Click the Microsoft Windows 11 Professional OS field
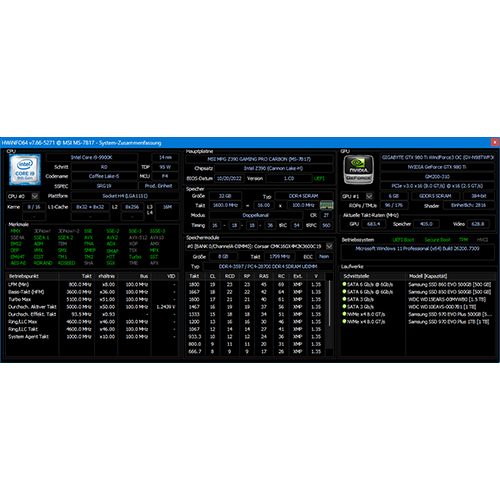The image size is (500, 500). point(417,252)
